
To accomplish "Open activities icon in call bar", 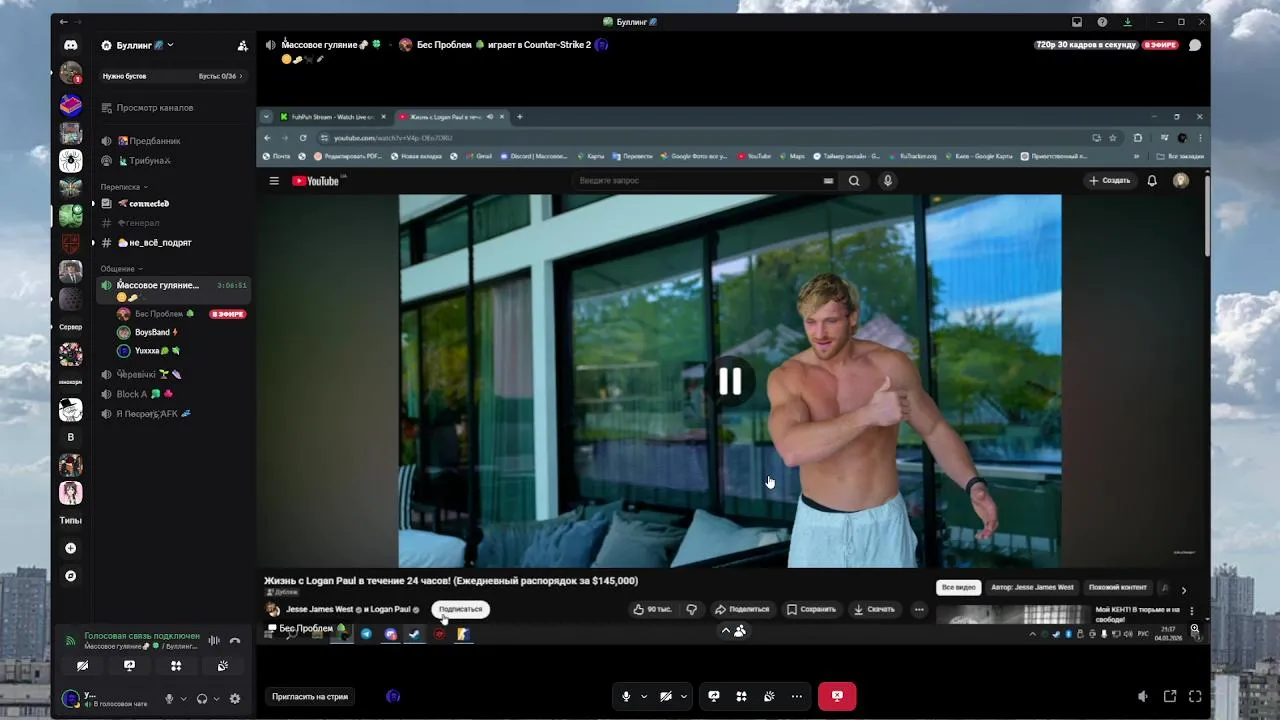I will 742,696.
